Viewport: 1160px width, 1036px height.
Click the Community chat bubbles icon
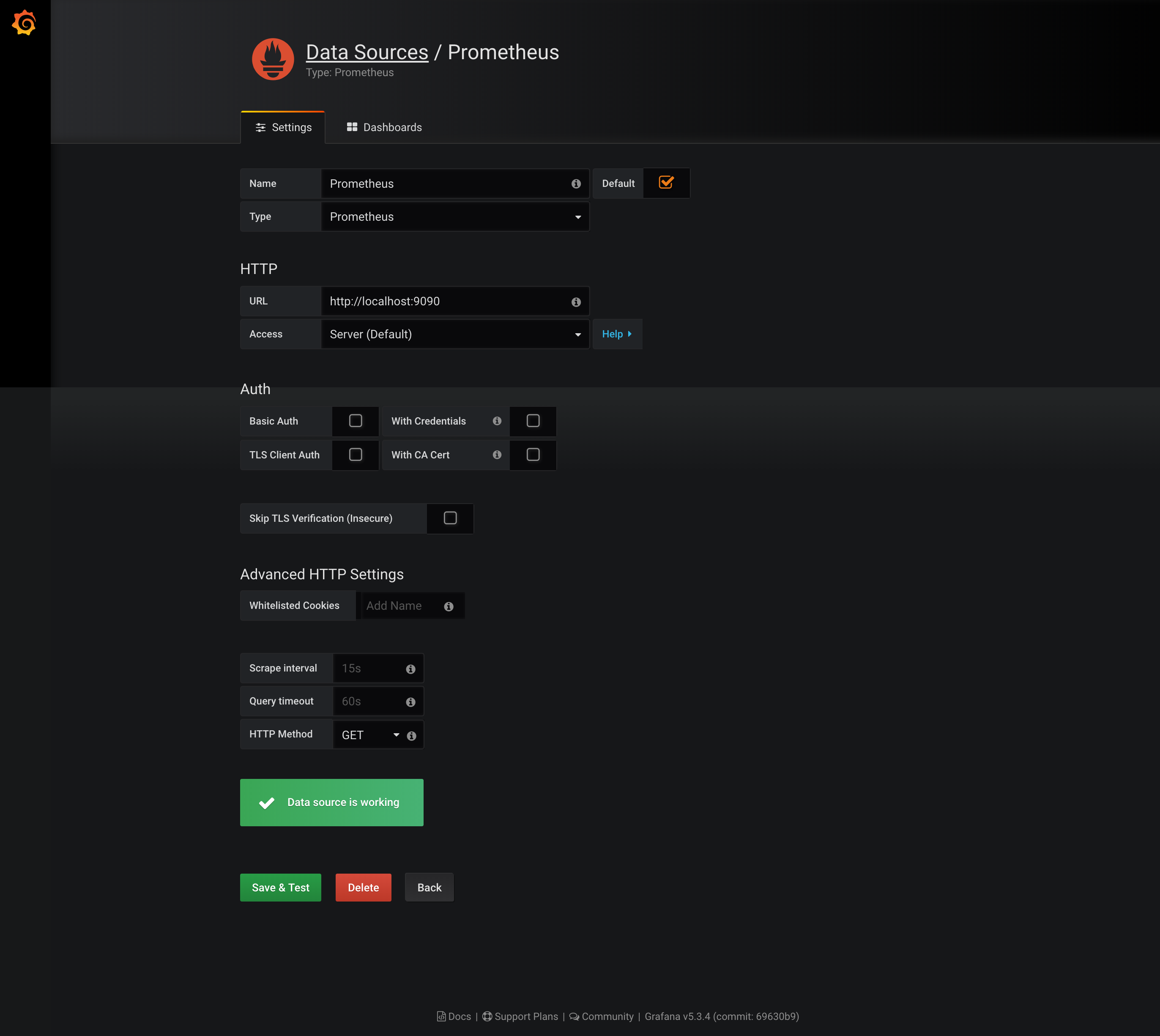(575, 1016)
